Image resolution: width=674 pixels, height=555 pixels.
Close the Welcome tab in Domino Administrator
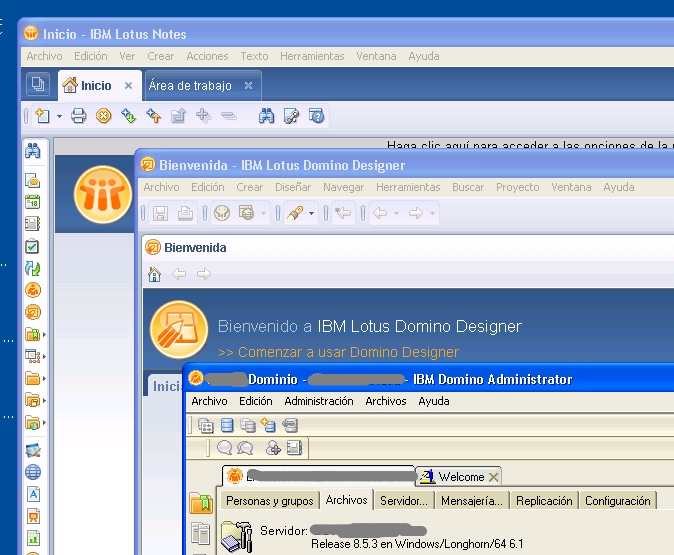point(493,477)
